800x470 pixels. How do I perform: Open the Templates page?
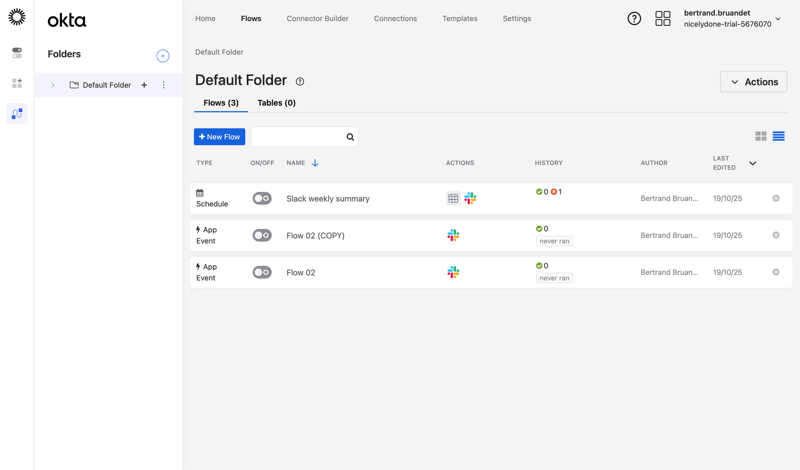tap(460, 18)
